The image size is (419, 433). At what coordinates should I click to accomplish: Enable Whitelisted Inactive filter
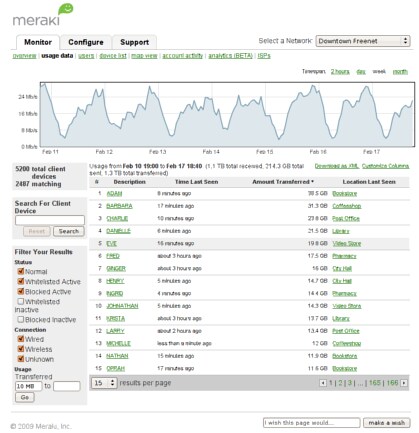21,301
